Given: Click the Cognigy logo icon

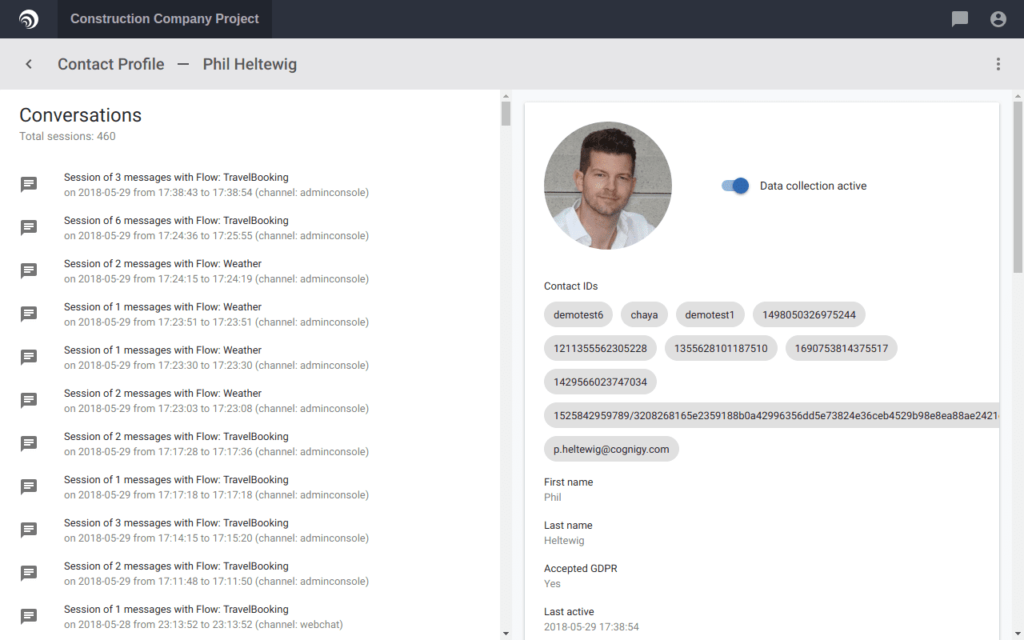Looking at the screenshot, I should point(28,19).
